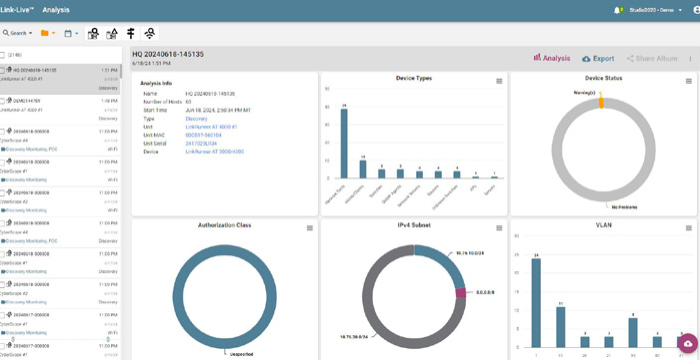Viewport: 700px width, 360px height.
Task: Check the 20240618 CyberScope #1 Discovery row checkbox
Action: (x=2, y=254)
